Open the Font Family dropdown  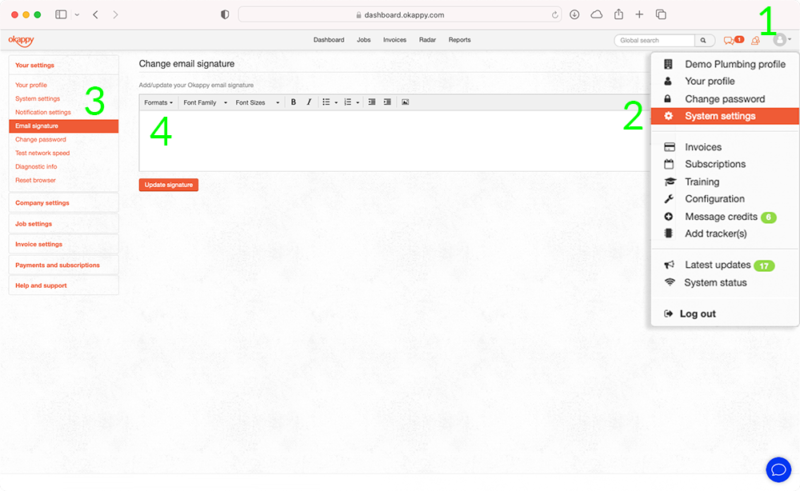pyautogui.click(x=204, y=102)
